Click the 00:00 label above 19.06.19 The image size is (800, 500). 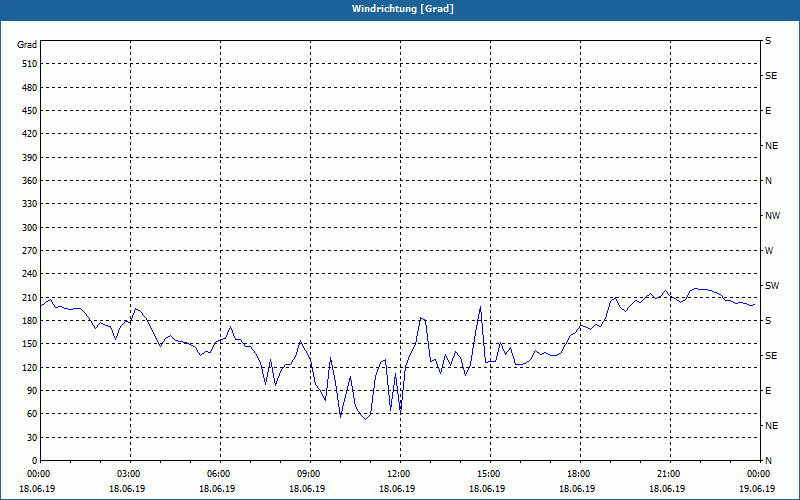point(759,473)
